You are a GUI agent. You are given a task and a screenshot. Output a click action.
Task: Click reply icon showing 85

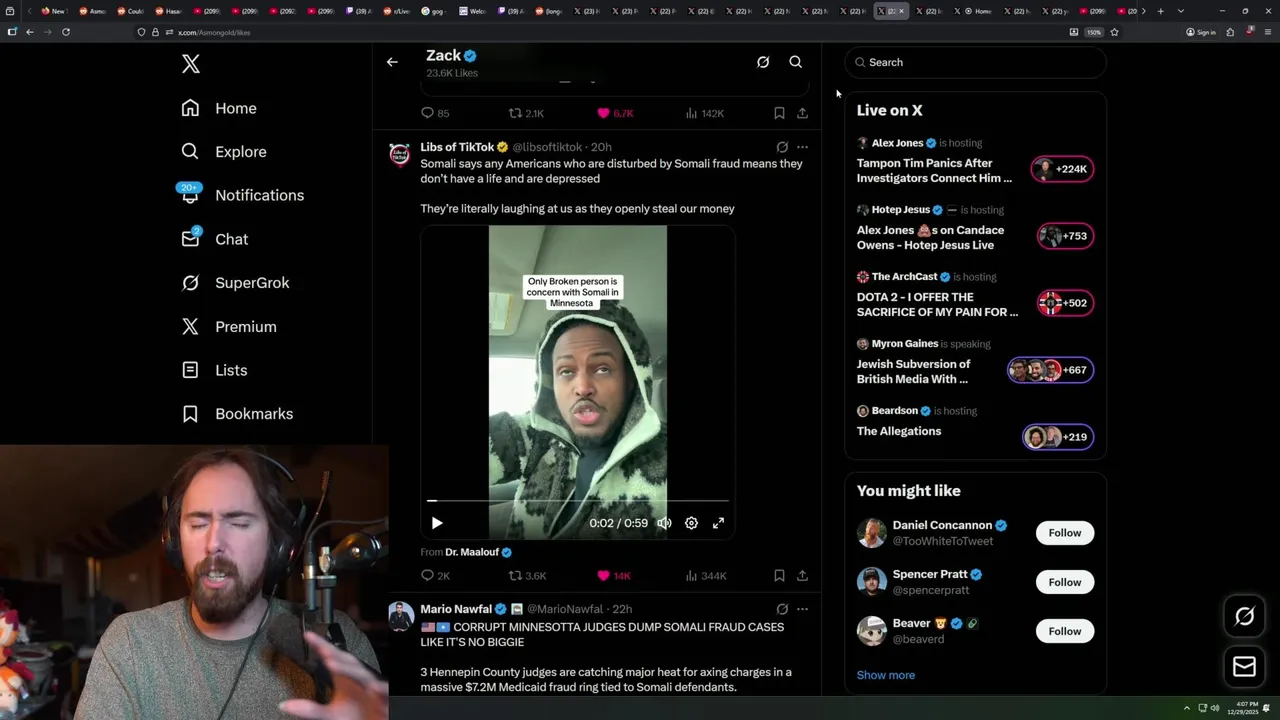(x=435, y=113)
